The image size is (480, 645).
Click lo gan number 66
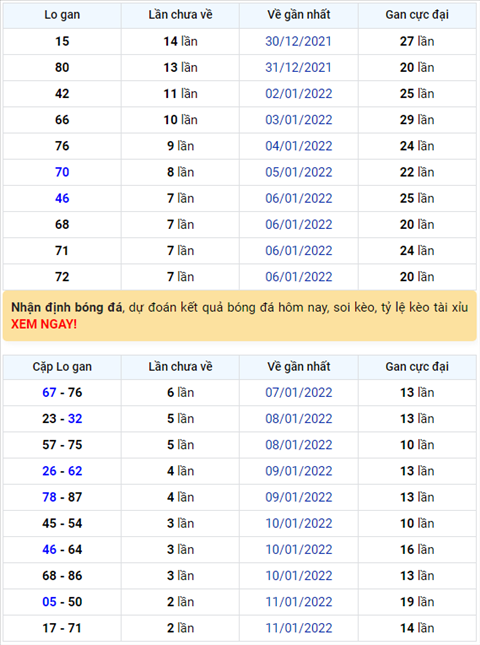click(x=62, y=120)
